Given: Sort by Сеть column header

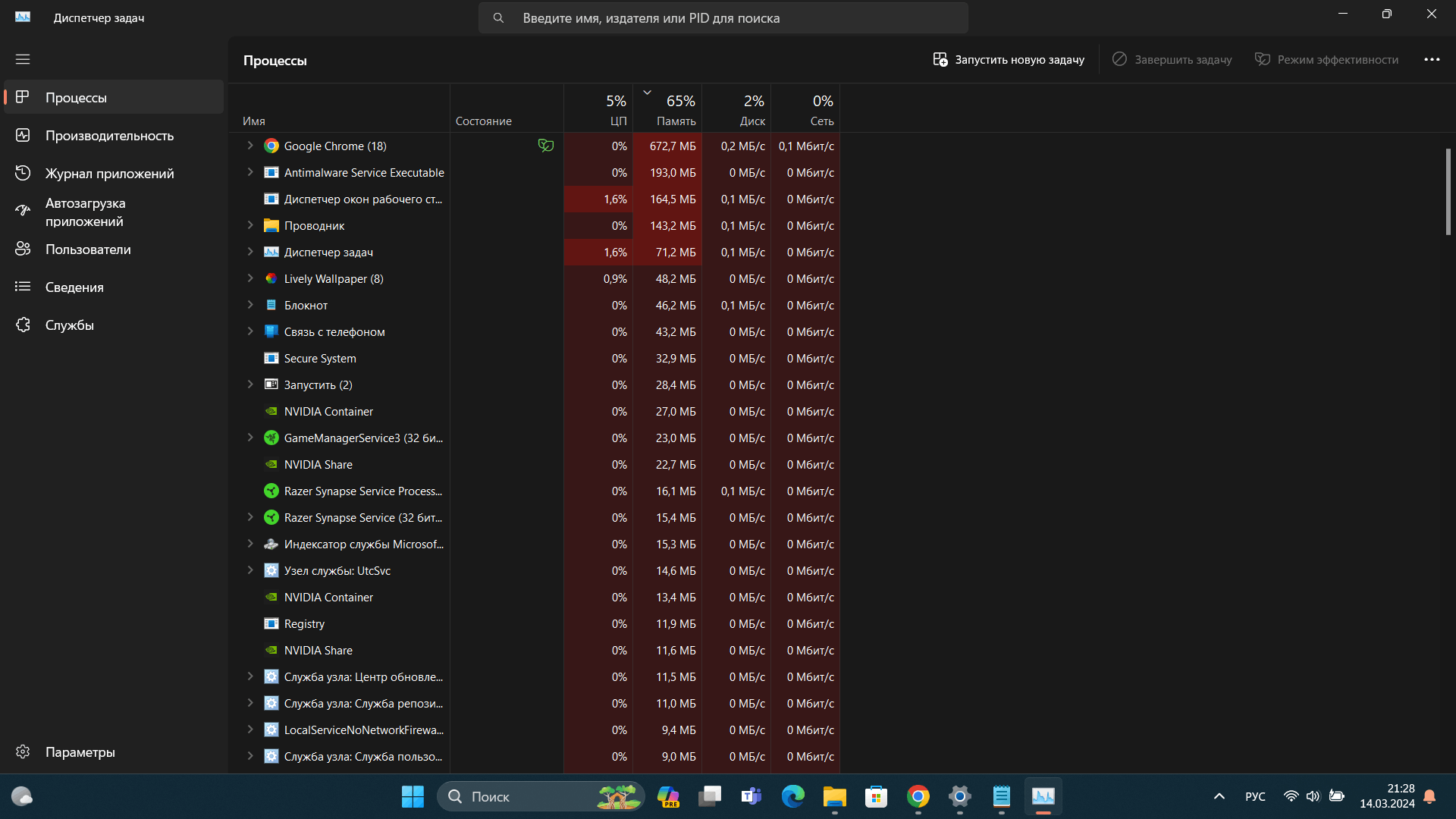Looking at the screenshot, I should [805, 108].
